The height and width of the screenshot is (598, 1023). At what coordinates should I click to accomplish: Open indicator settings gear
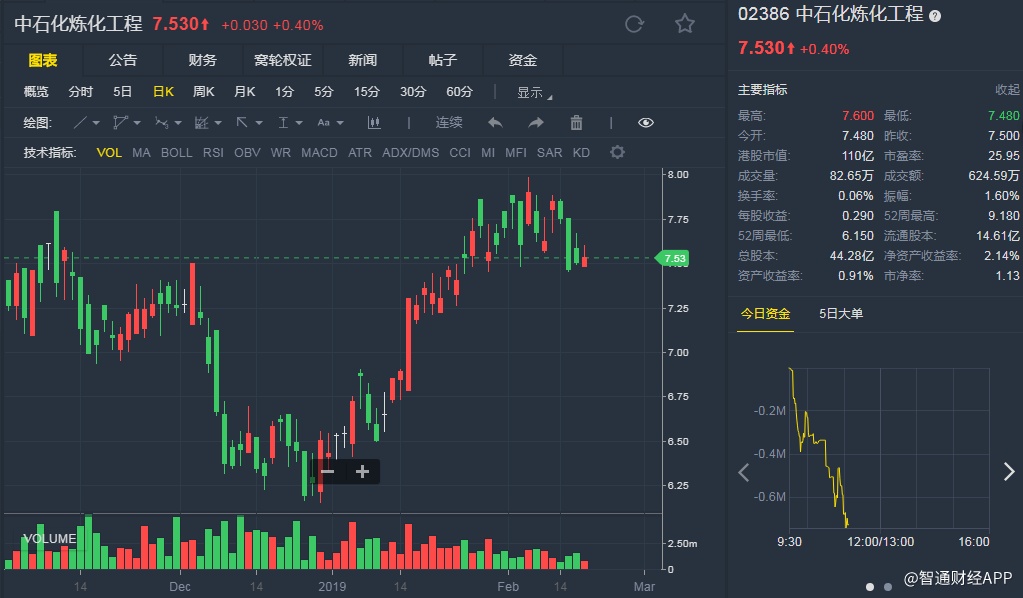point(617,153)
